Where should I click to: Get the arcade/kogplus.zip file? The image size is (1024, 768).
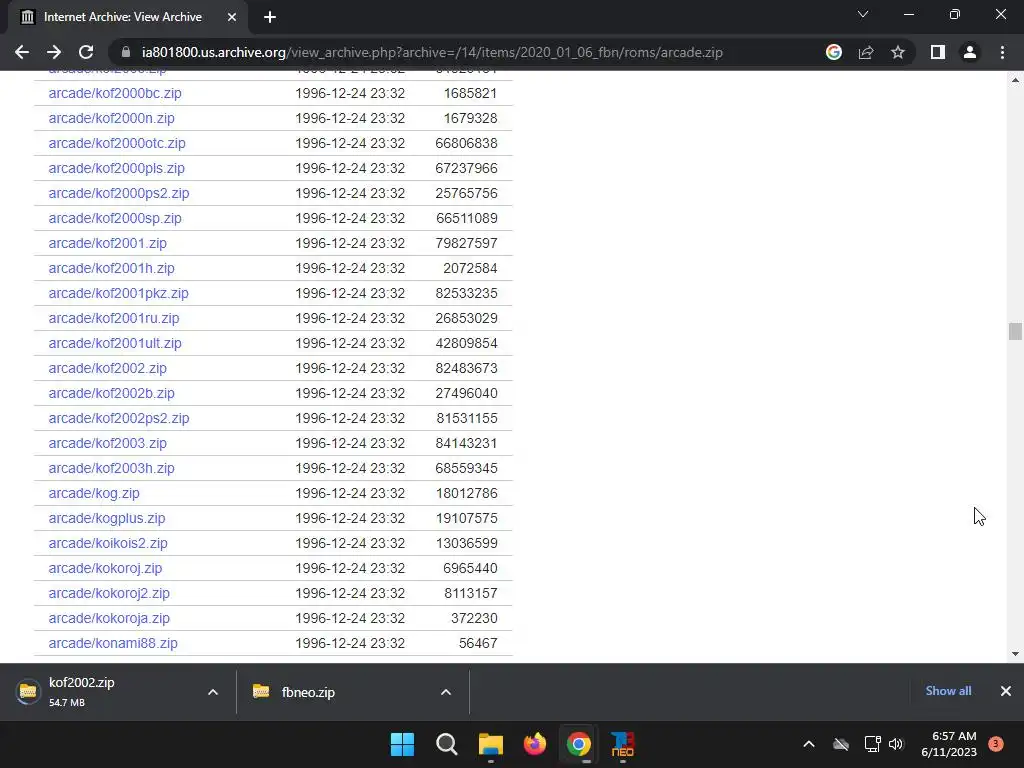coord(107,518)
